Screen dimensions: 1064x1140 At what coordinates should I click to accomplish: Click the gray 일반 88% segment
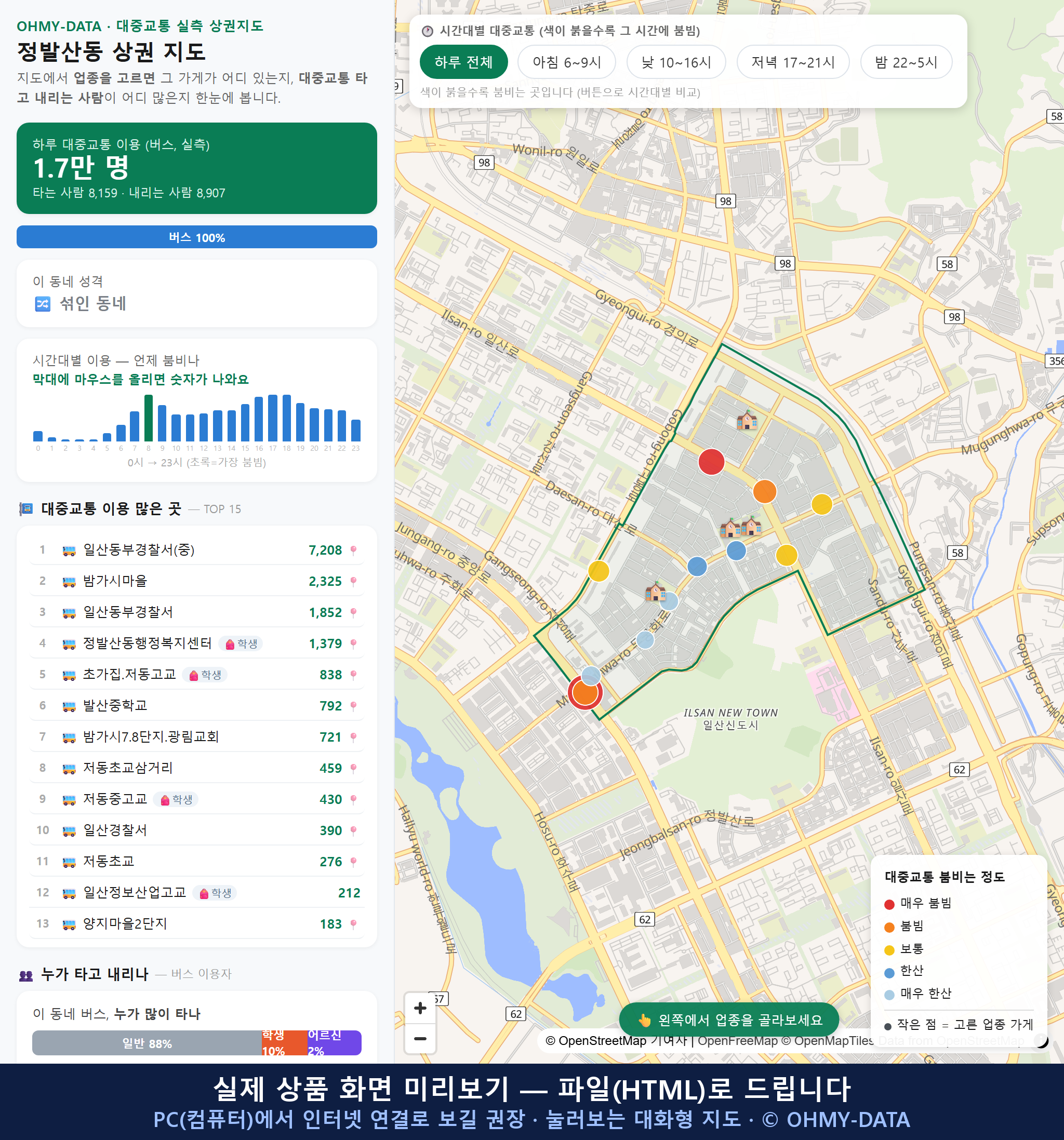147,1043
